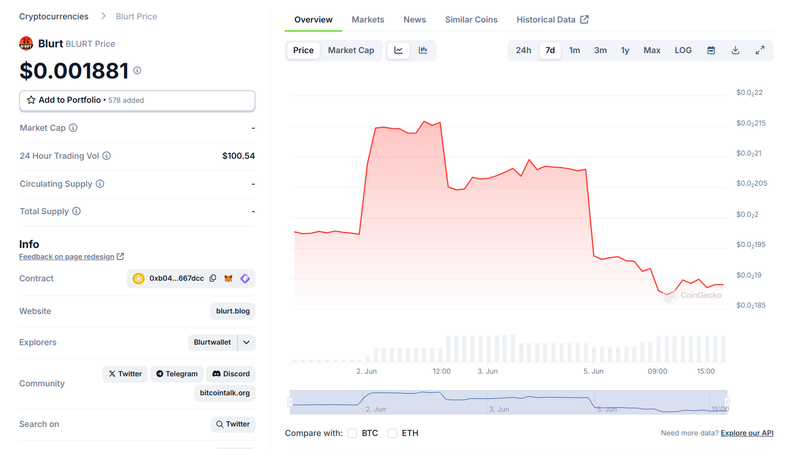Switch to candlestick chart view
Screen dimensions: 800x449
pos(423,50)
